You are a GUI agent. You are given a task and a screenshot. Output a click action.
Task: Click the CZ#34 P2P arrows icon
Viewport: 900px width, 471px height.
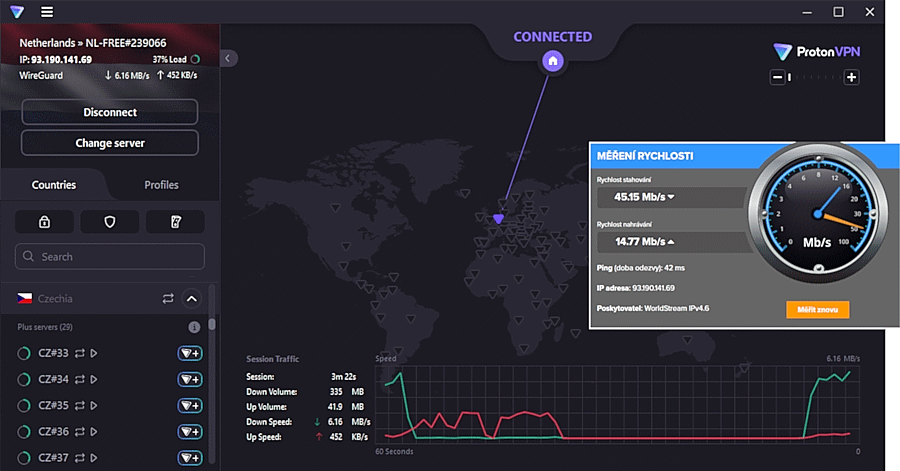point(80,379)
